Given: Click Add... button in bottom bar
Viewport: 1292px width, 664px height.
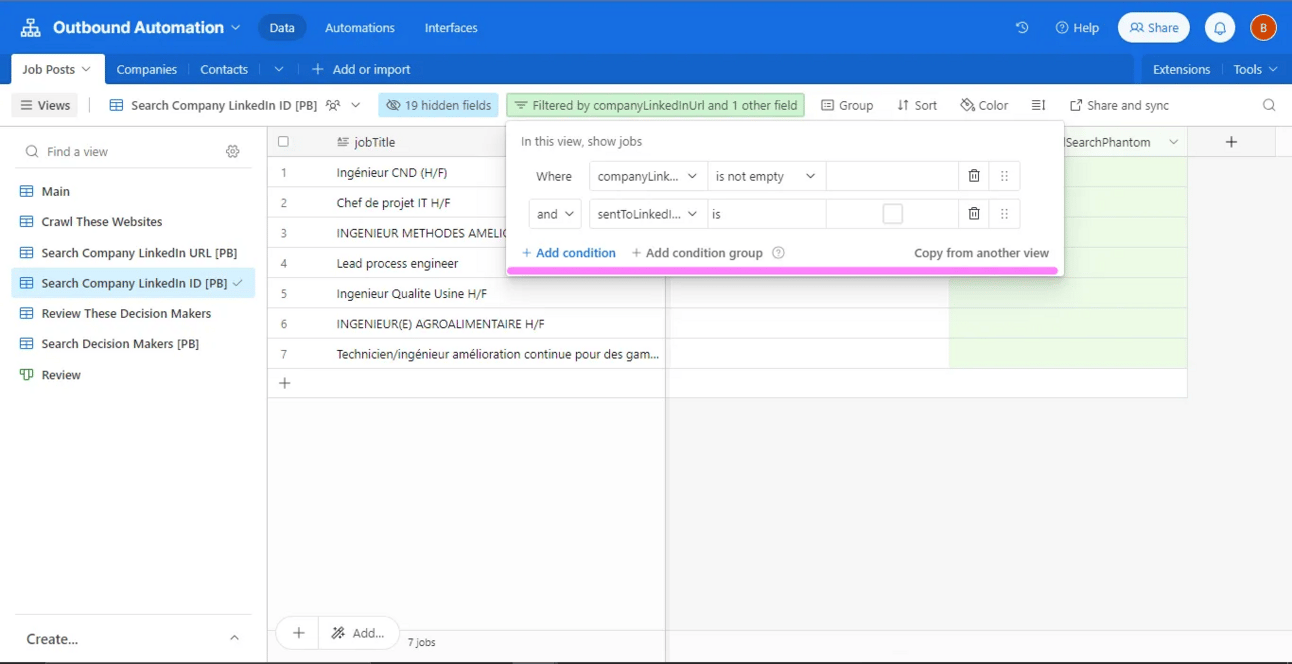Looking at the screenshot, I should (x=358, y=633).
